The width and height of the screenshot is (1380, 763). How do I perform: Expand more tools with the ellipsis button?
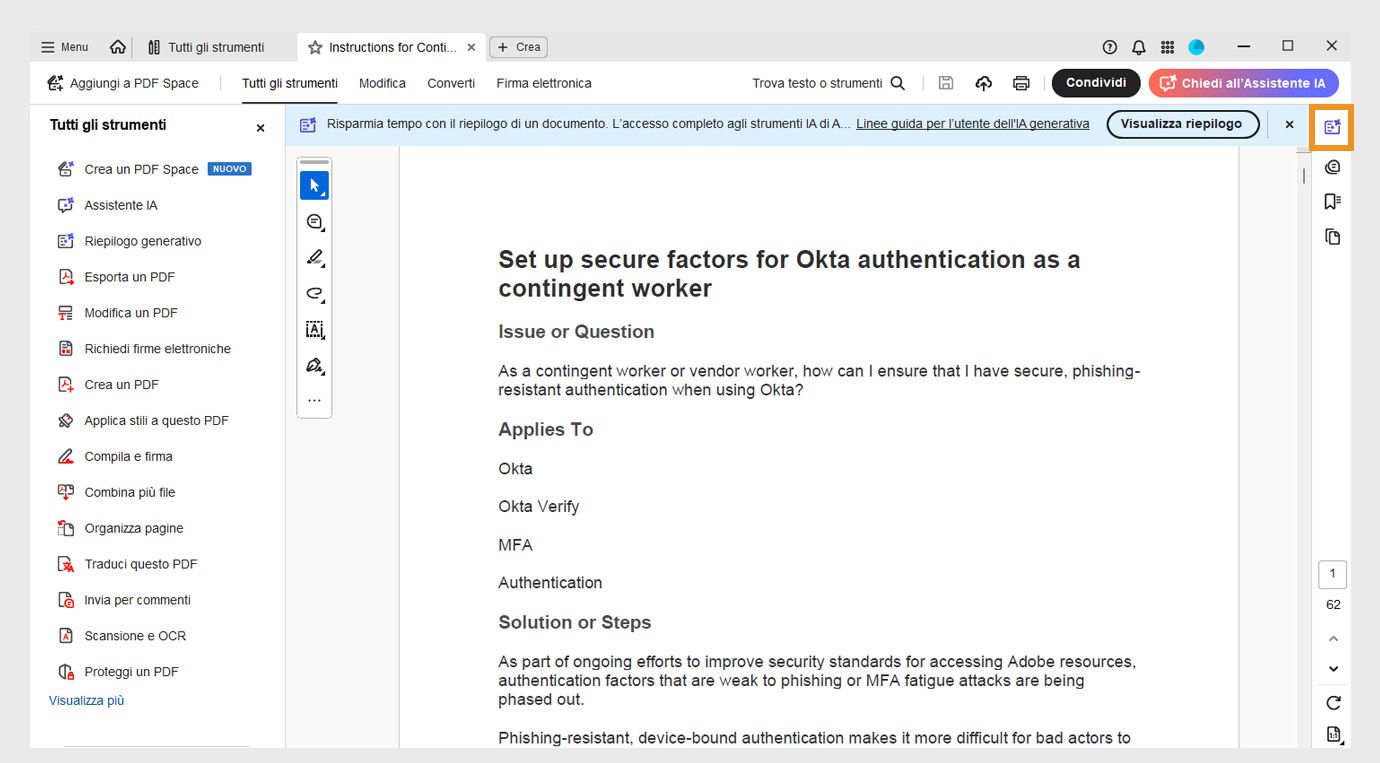314,400
